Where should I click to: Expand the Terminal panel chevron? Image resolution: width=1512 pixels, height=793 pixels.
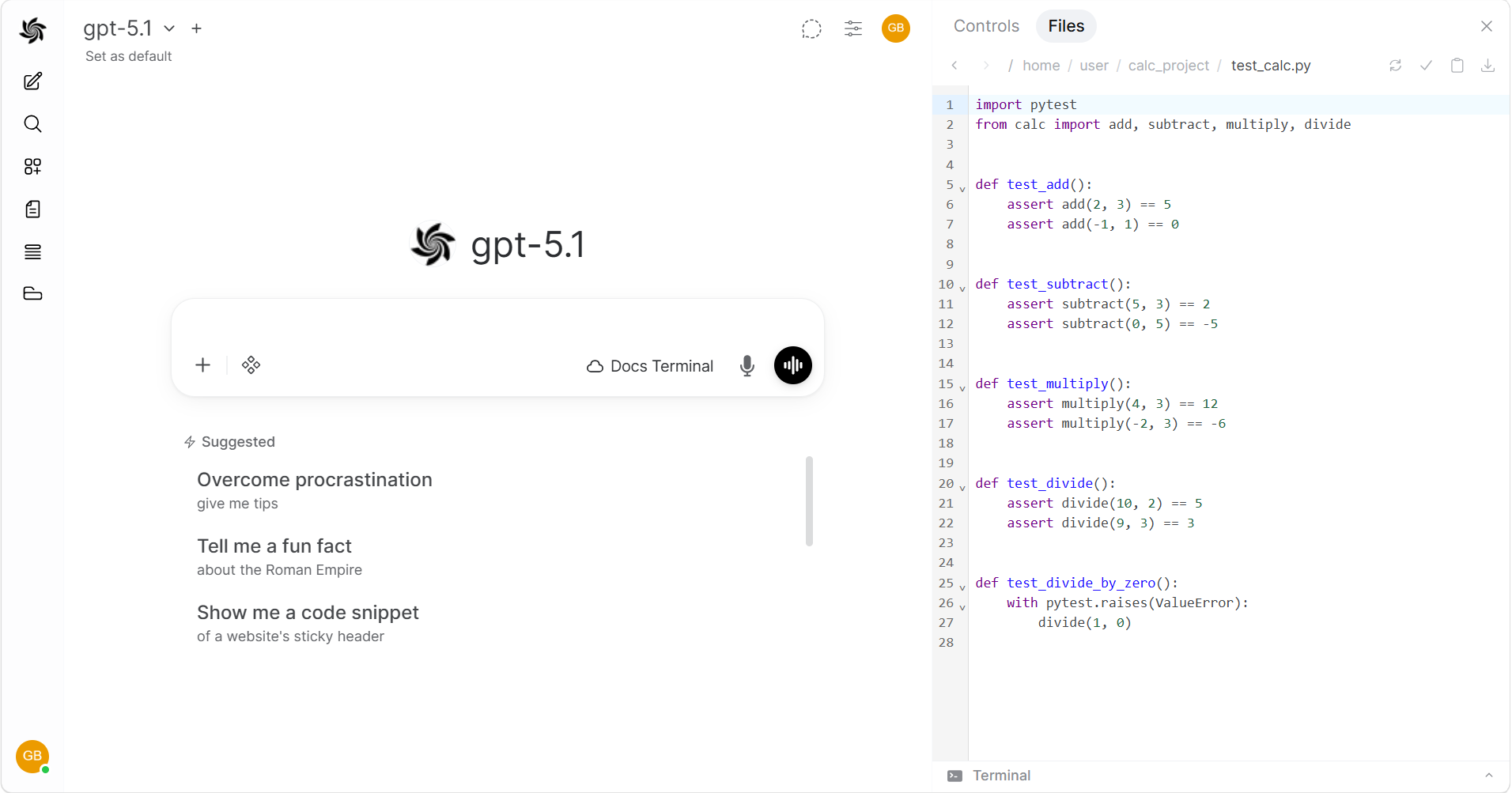coord(1489,776)
